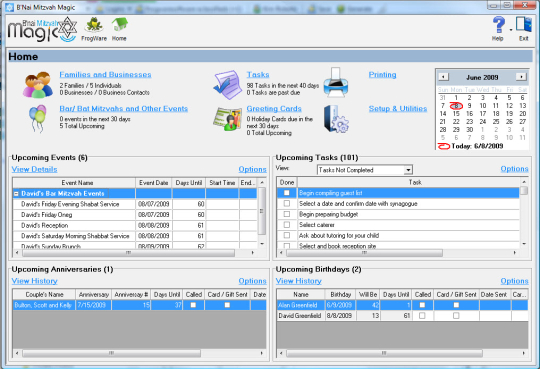Image resolution: width=540 pixels, height=369 pixels.
Task: Open the Tasks link
Action: (258, 75)
